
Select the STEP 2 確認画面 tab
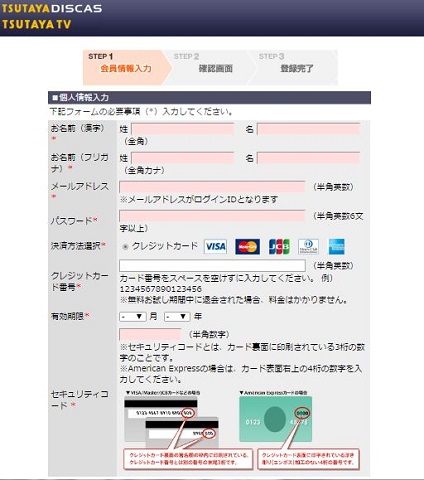(x=210, y=67)
